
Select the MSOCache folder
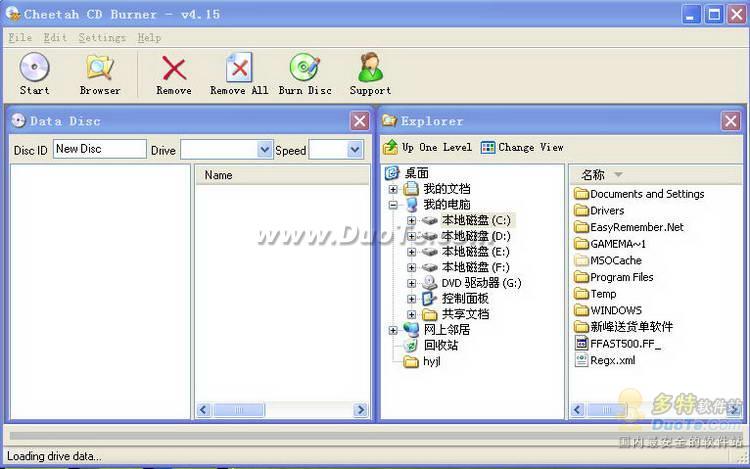coord(608,260)
